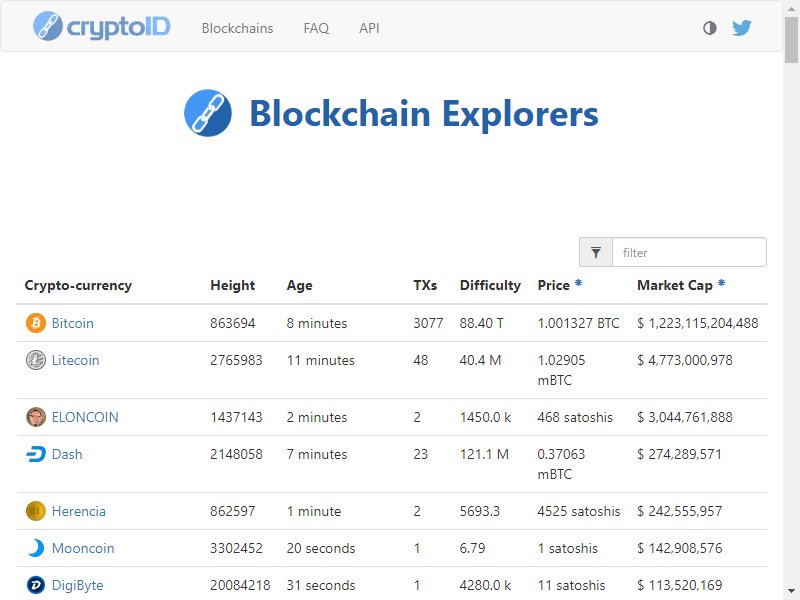800x600 pixels.
Task: Select Dash difficulty 121.1 M
Action: click(x=484, y=454)
